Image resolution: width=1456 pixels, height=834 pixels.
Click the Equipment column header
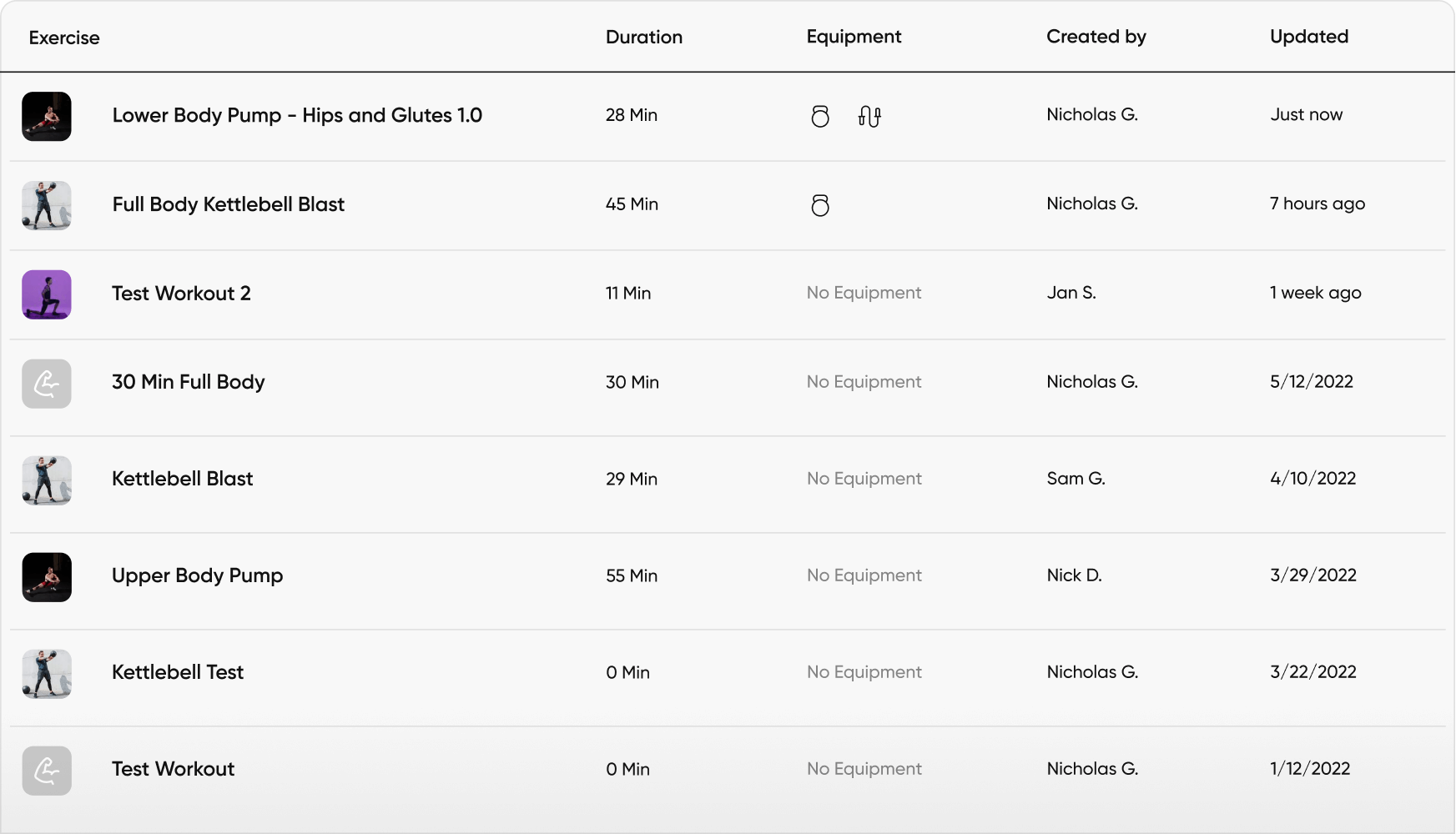point(854,37)
